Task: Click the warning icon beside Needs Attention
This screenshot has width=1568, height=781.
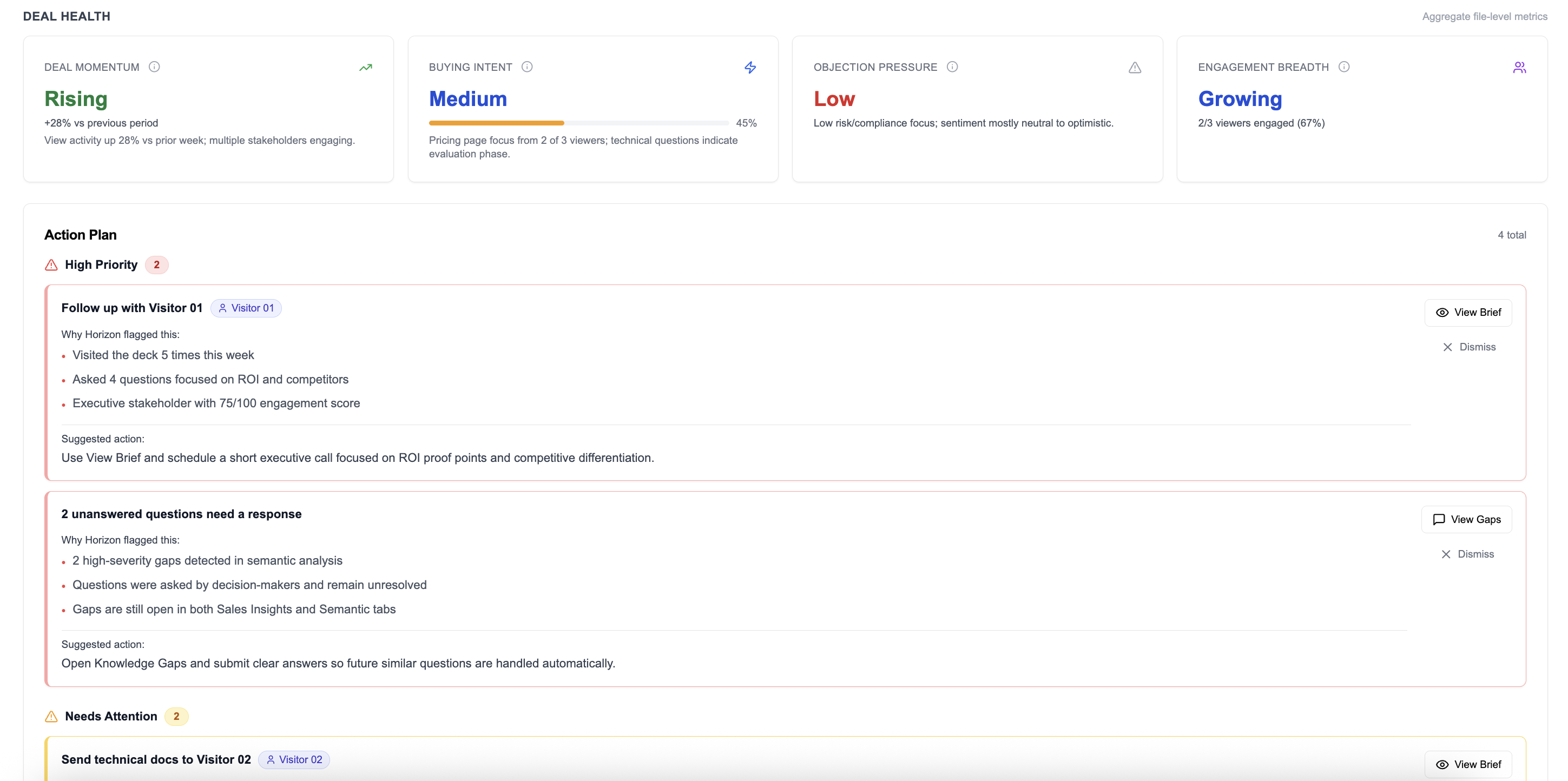Action: [51, 717]
